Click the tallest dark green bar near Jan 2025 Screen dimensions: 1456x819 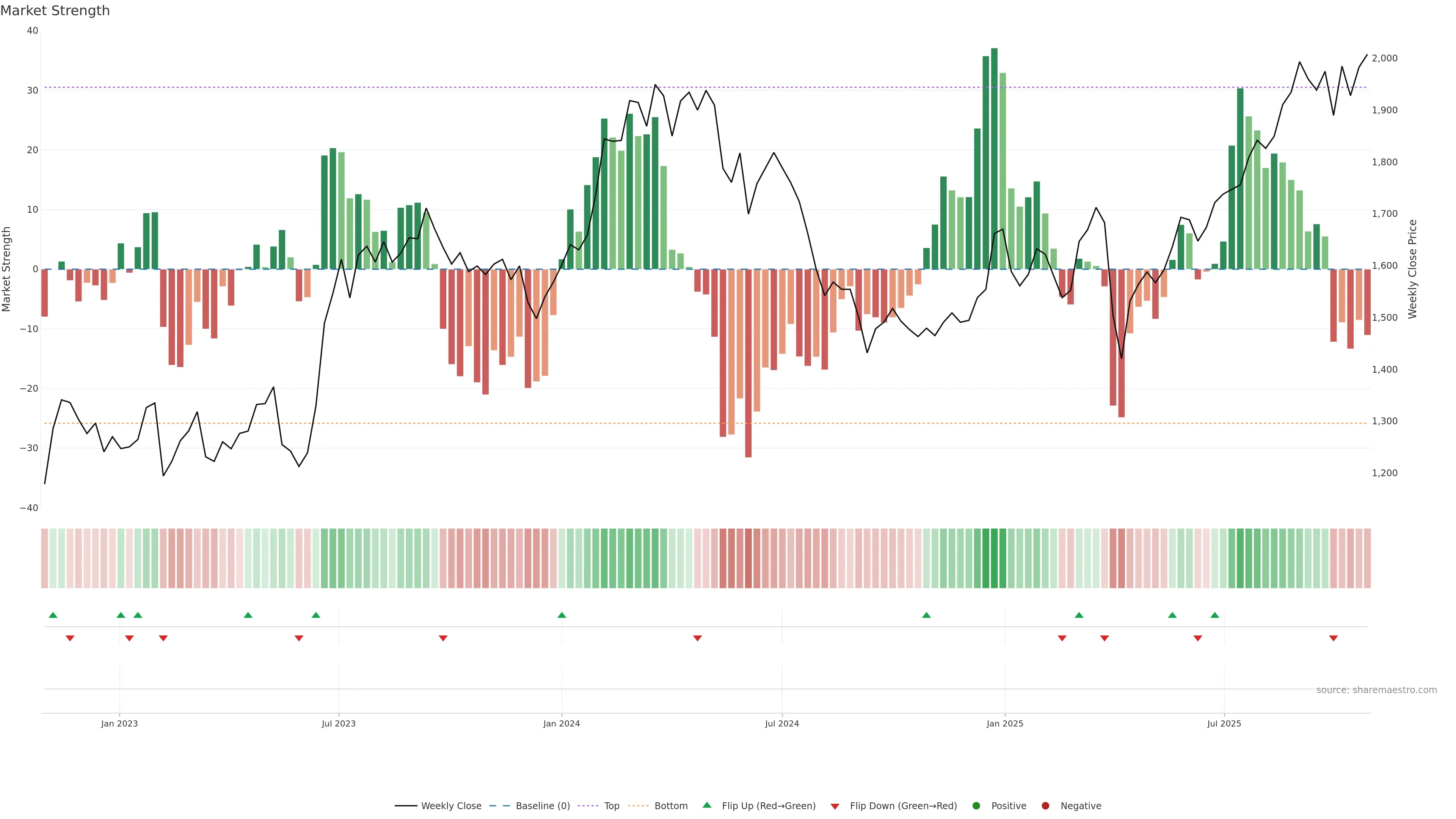[994, 158]
